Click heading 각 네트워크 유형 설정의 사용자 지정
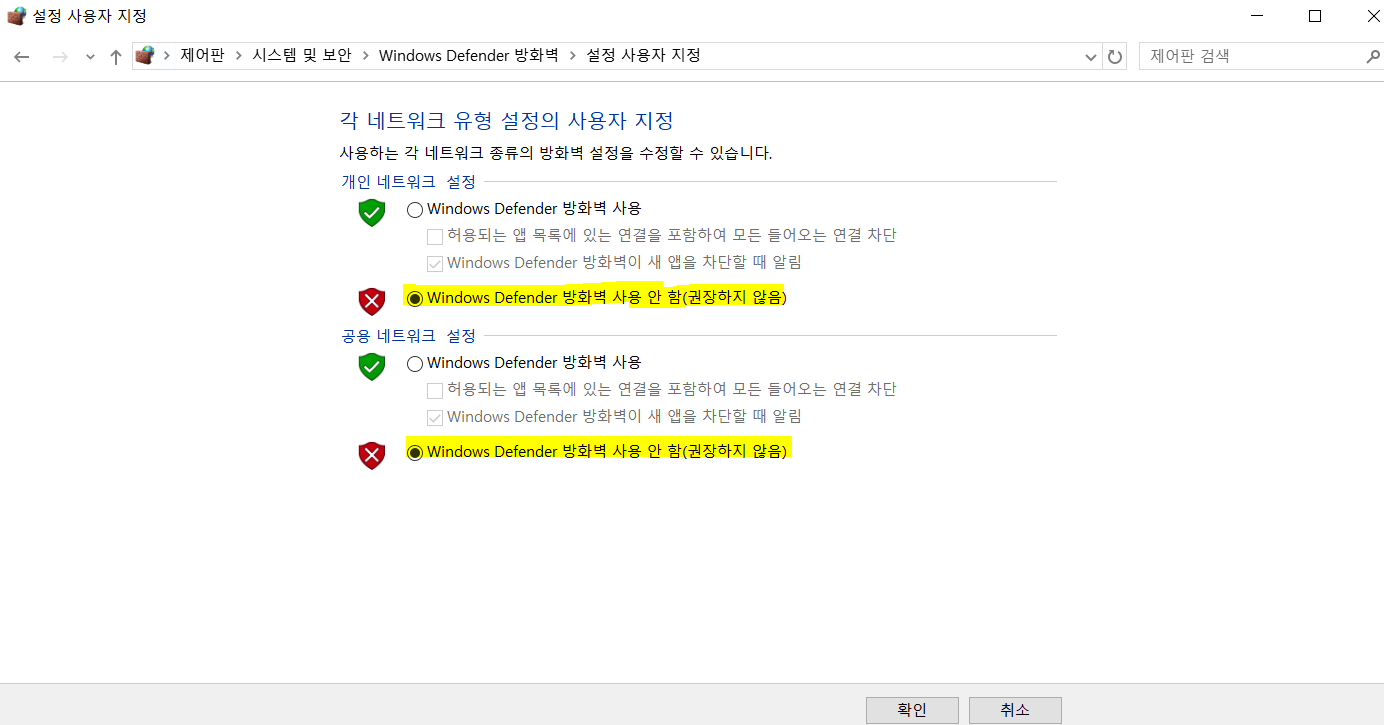This screenshot has height=725, width=1384. coord(507,121)
